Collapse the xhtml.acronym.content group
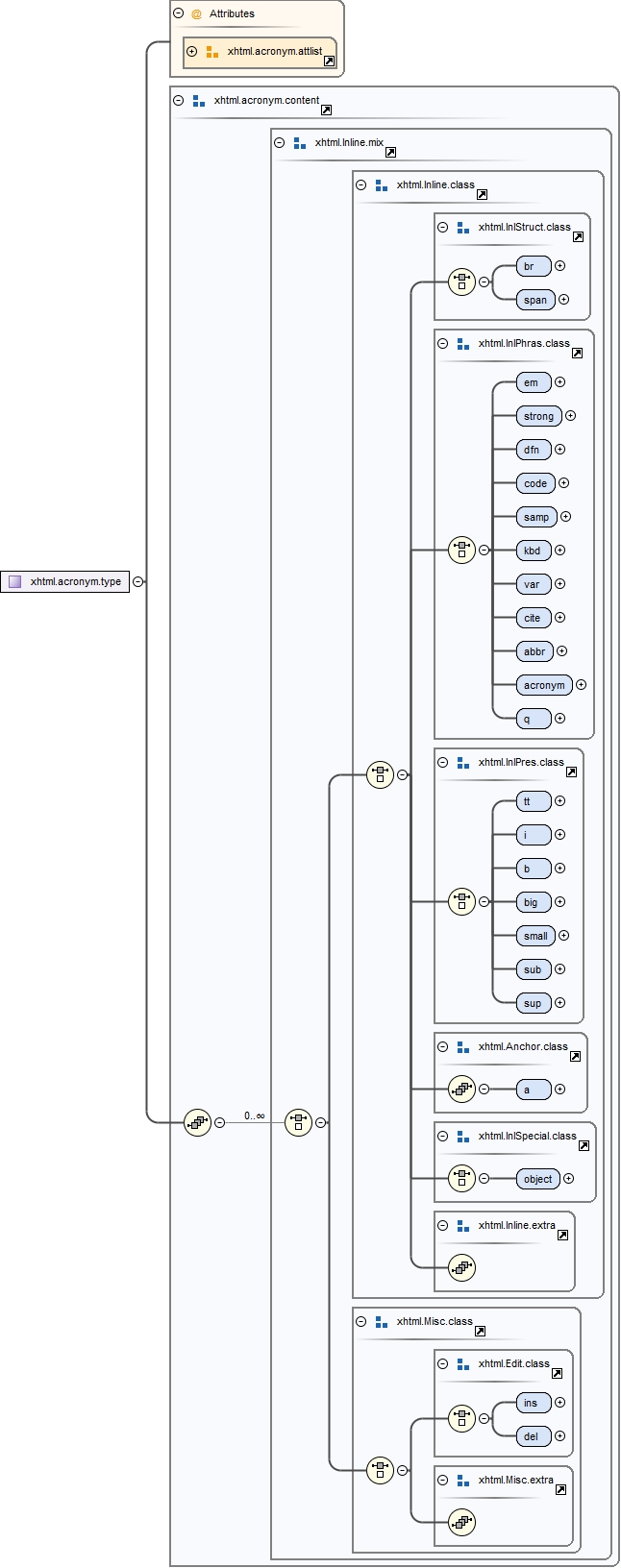The image size is (621, 1568). (178, 100)
